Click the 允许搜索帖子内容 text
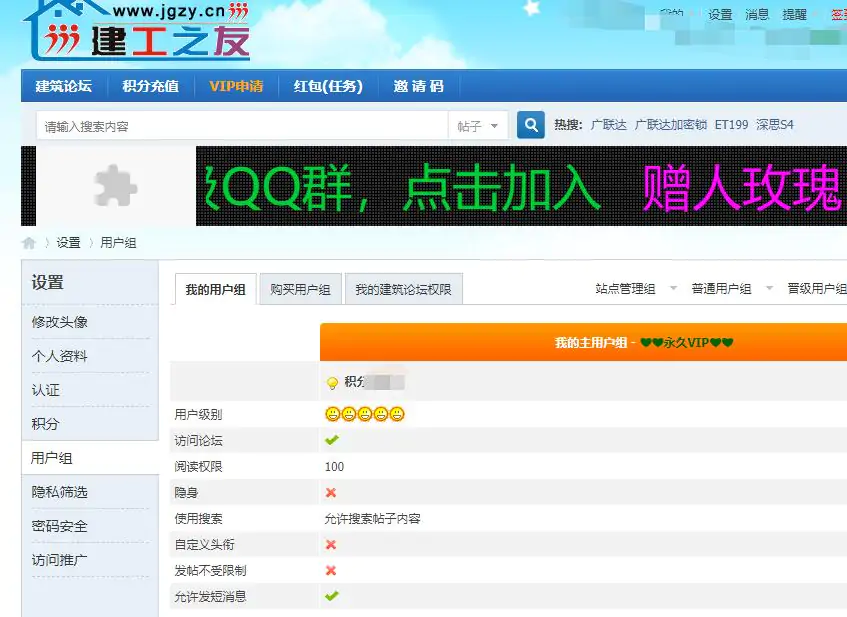This screenshot has width=847, height=617. [x=373, y=519]
